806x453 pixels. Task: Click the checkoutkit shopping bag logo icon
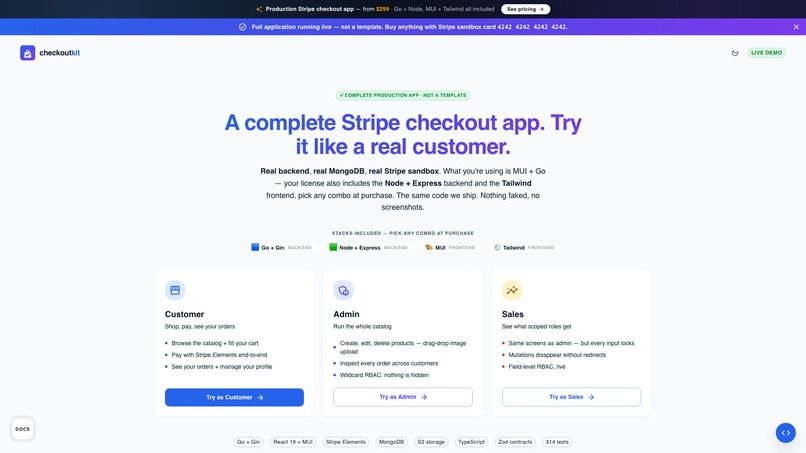coord(27,52)
